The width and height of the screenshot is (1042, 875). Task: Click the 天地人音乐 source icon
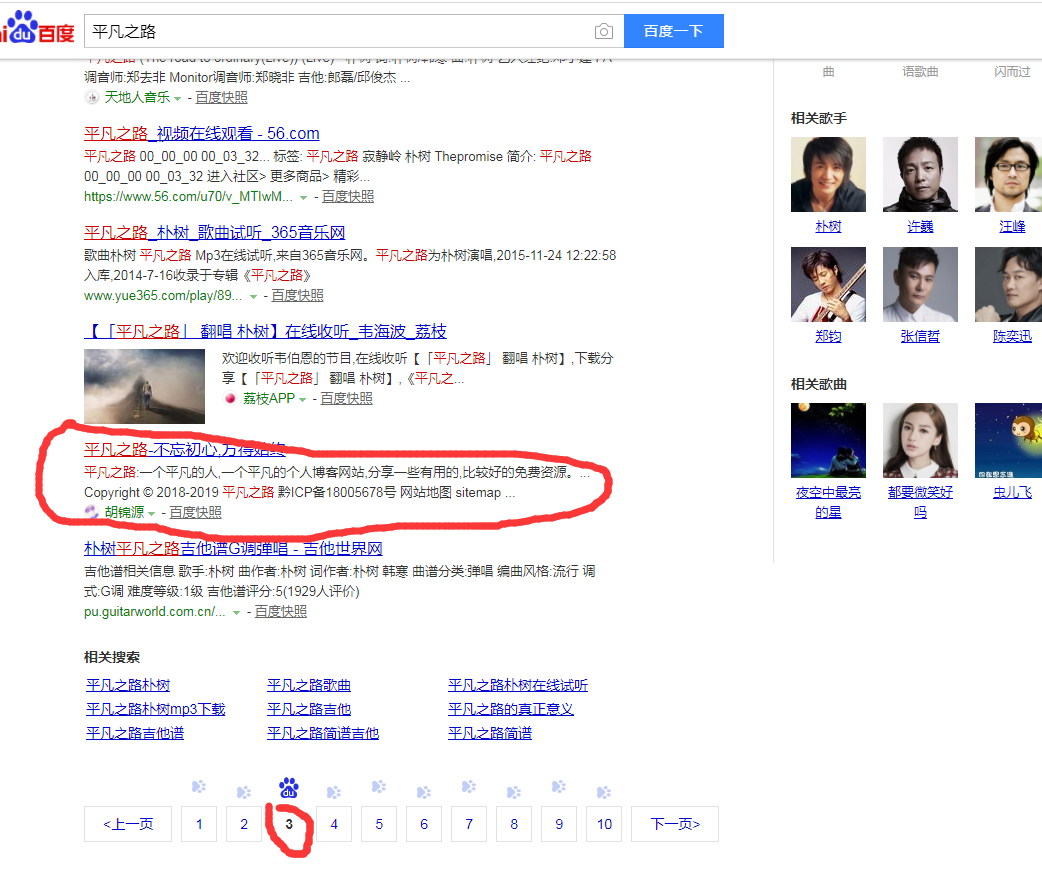(92, 98)
